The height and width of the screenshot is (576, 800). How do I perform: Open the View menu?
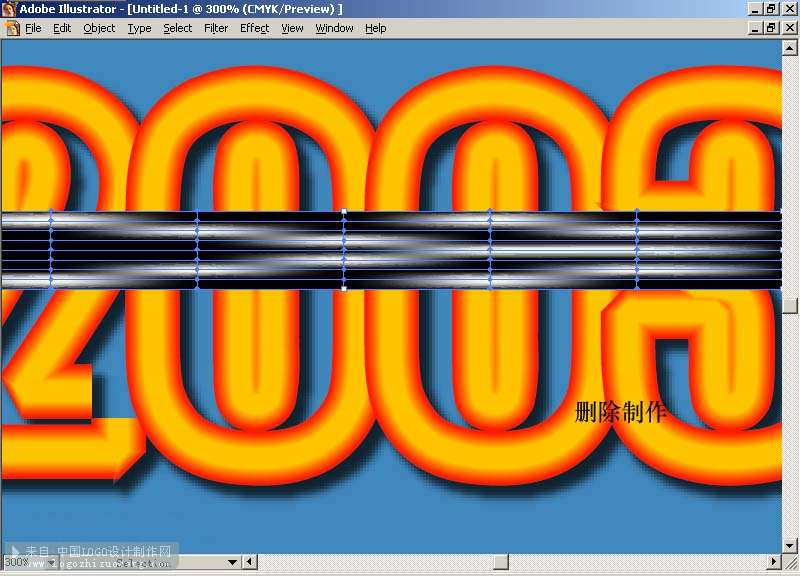tap(292, 28)
